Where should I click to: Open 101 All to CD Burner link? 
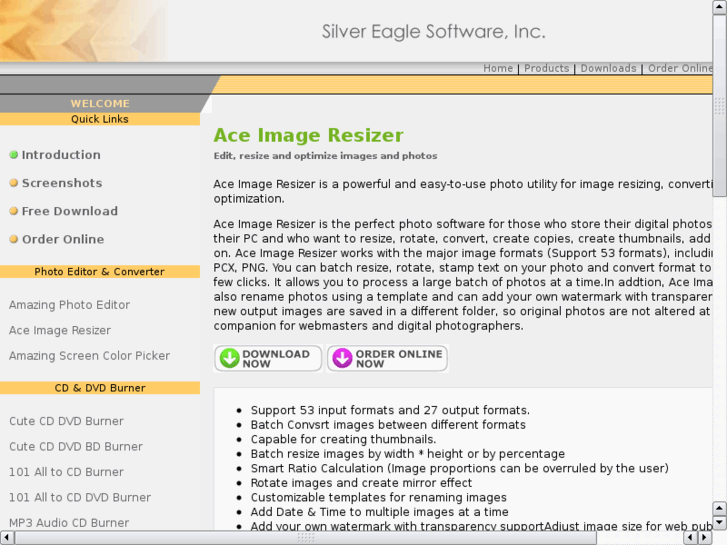pyautogui.click(x=66, y=472)
